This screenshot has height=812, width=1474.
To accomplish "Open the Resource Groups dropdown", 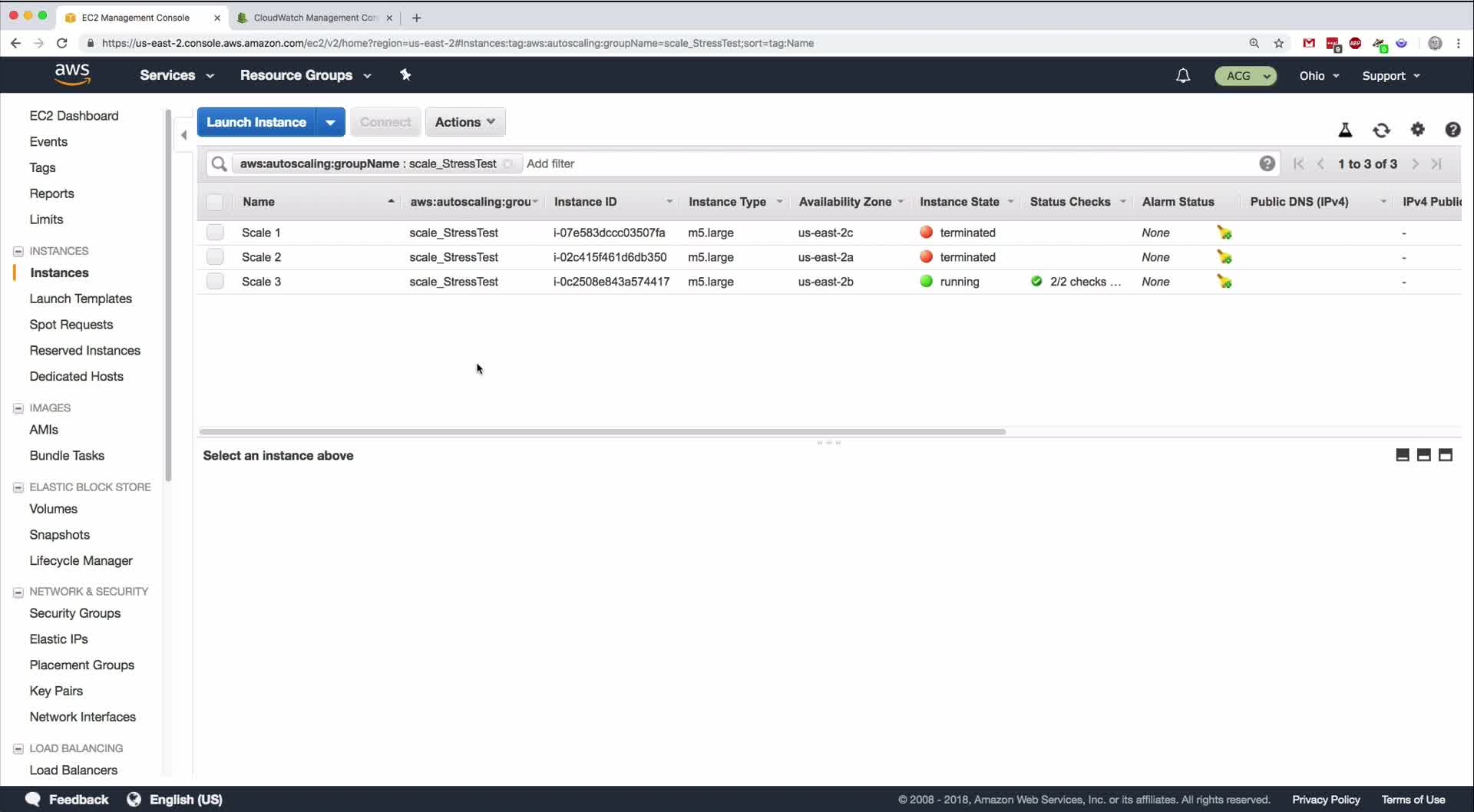I will [306, 75].
